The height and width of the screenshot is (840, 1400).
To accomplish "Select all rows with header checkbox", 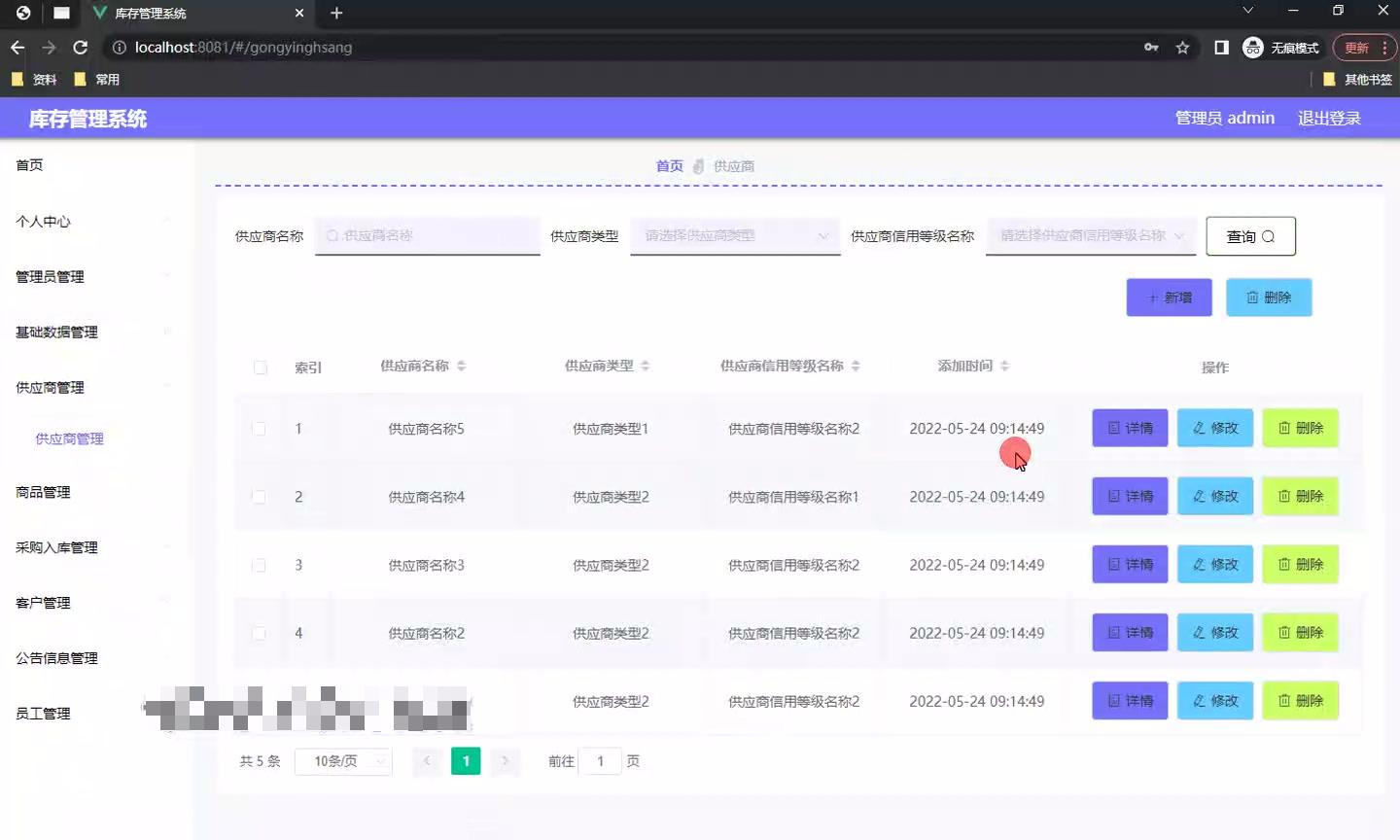I will (261, 367).
